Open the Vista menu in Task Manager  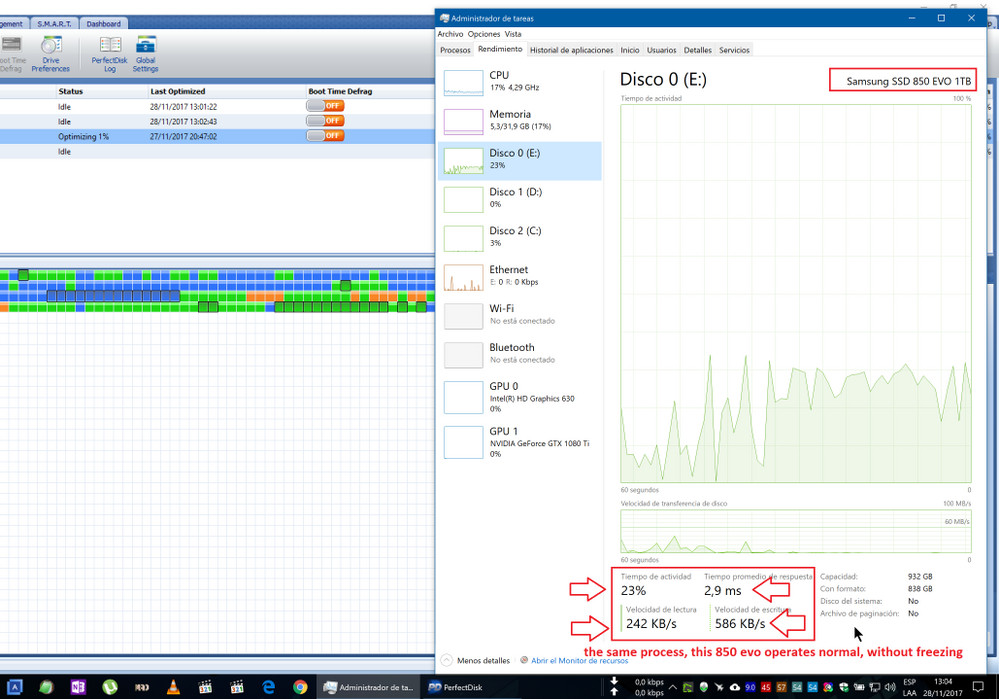[513, 34]
